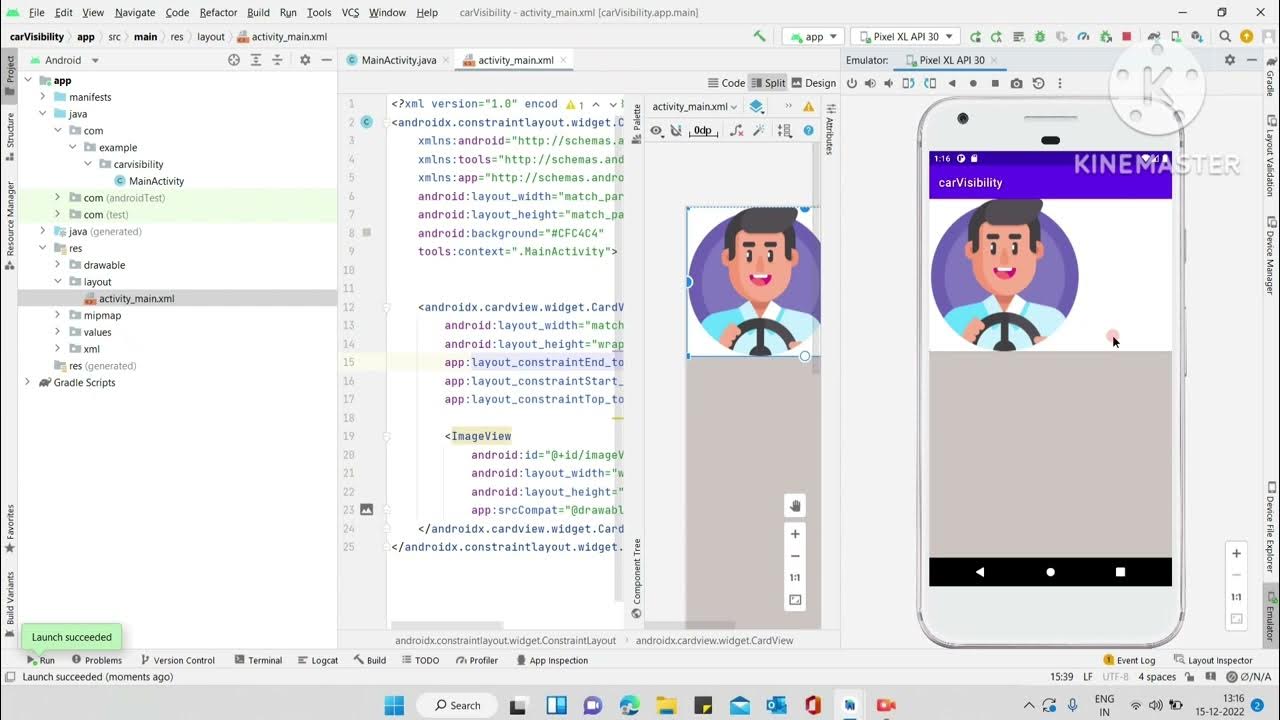
Task: Open Emulator panel settings gear
Action: pyautogui.click(x=1230, y=60)
